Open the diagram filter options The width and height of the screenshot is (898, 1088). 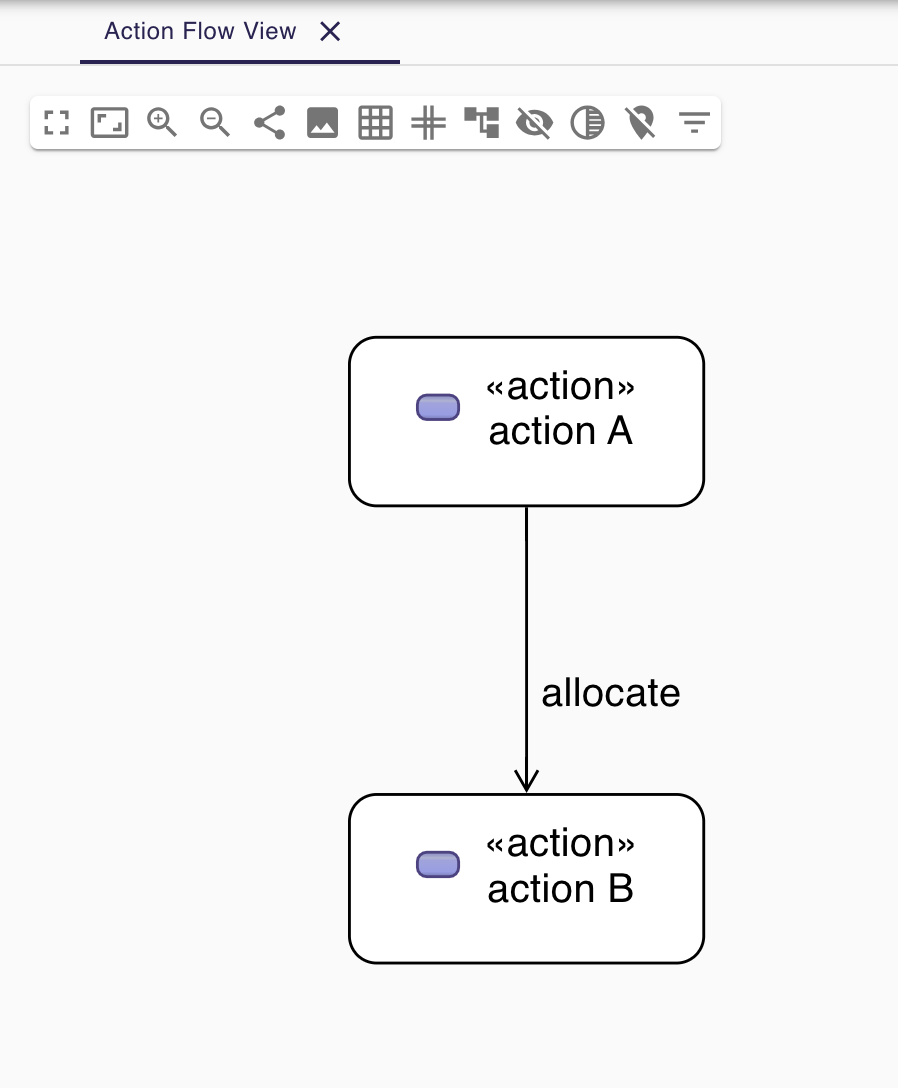tap(694, 122)
